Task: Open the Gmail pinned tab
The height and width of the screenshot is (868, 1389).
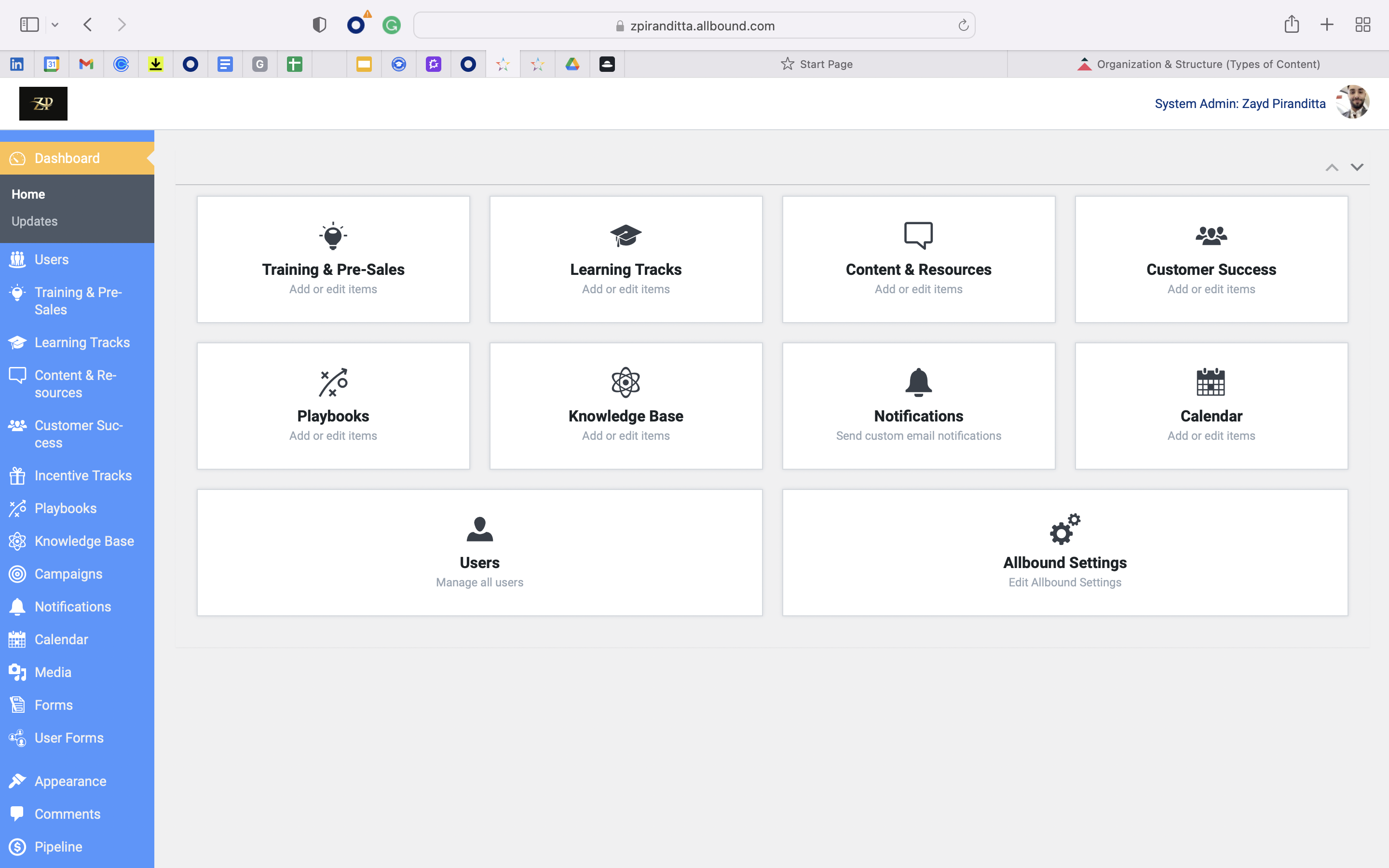Action: (86, 64)
